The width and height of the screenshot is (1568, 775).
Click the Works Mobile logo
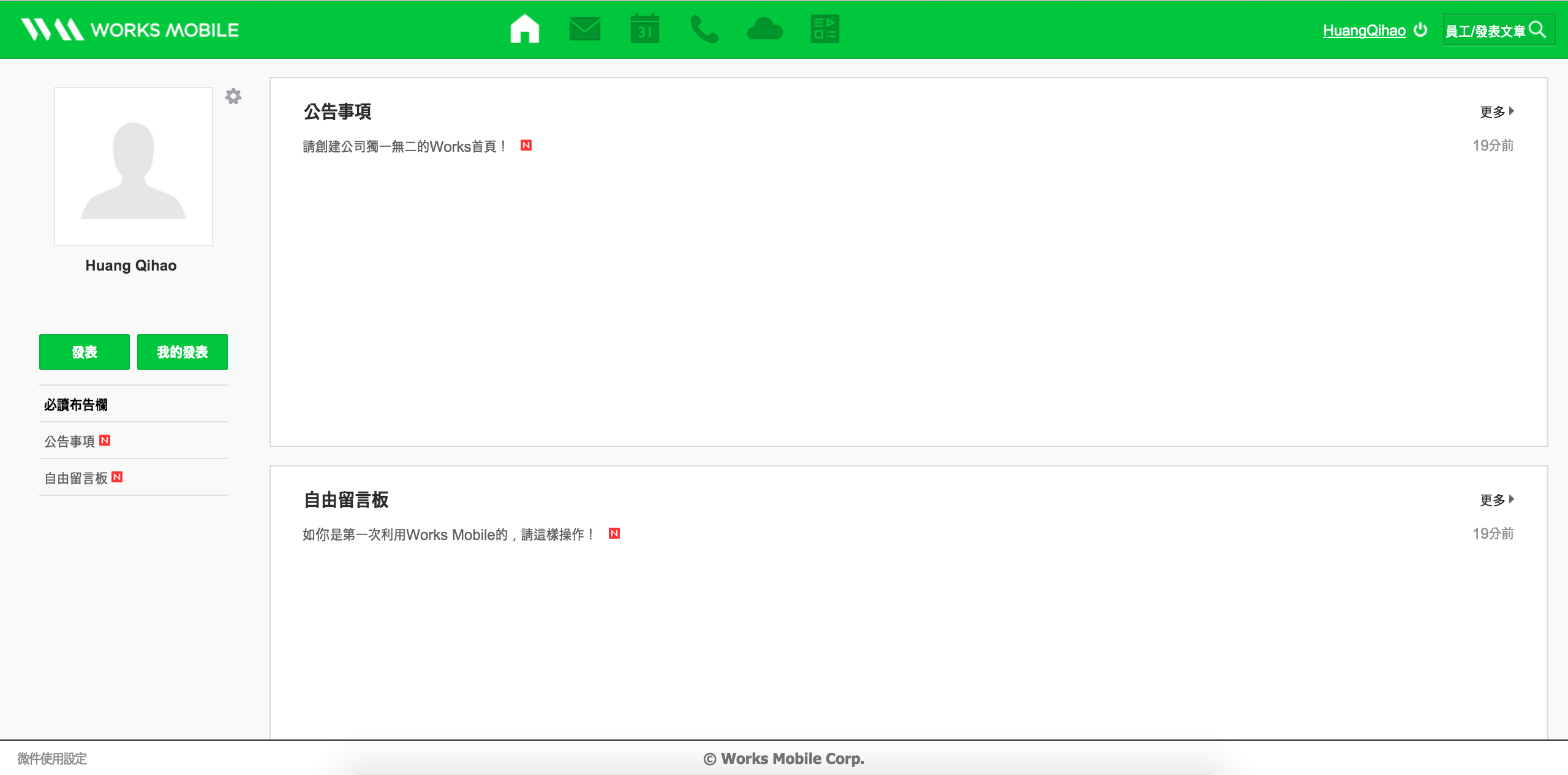(x=130, y=29)
